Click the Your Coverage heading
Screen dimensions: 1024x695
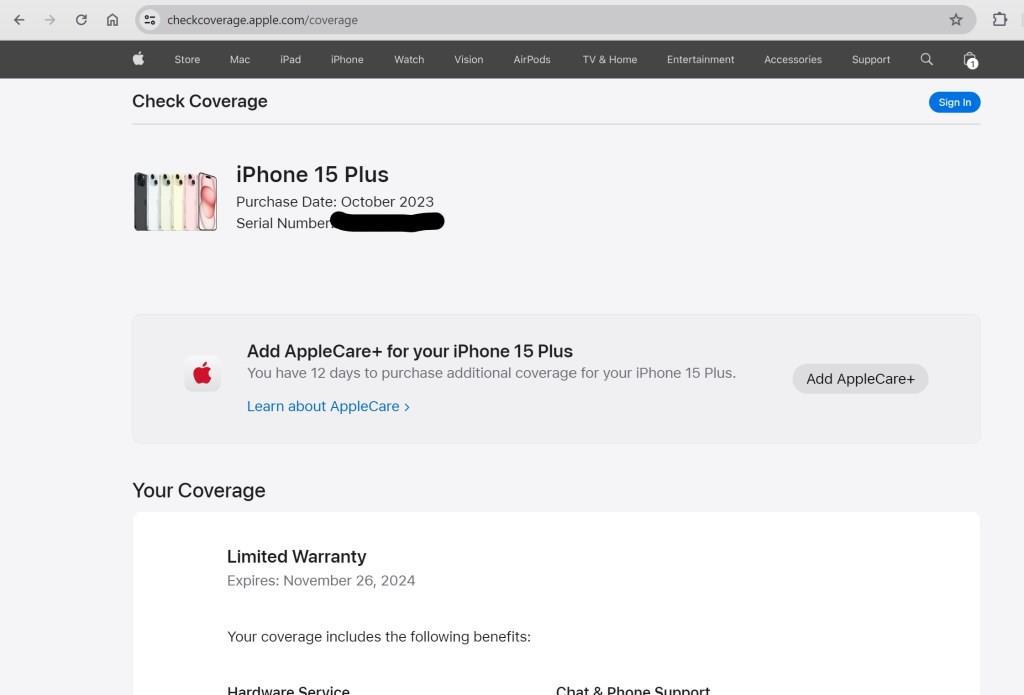click(199, 491)
